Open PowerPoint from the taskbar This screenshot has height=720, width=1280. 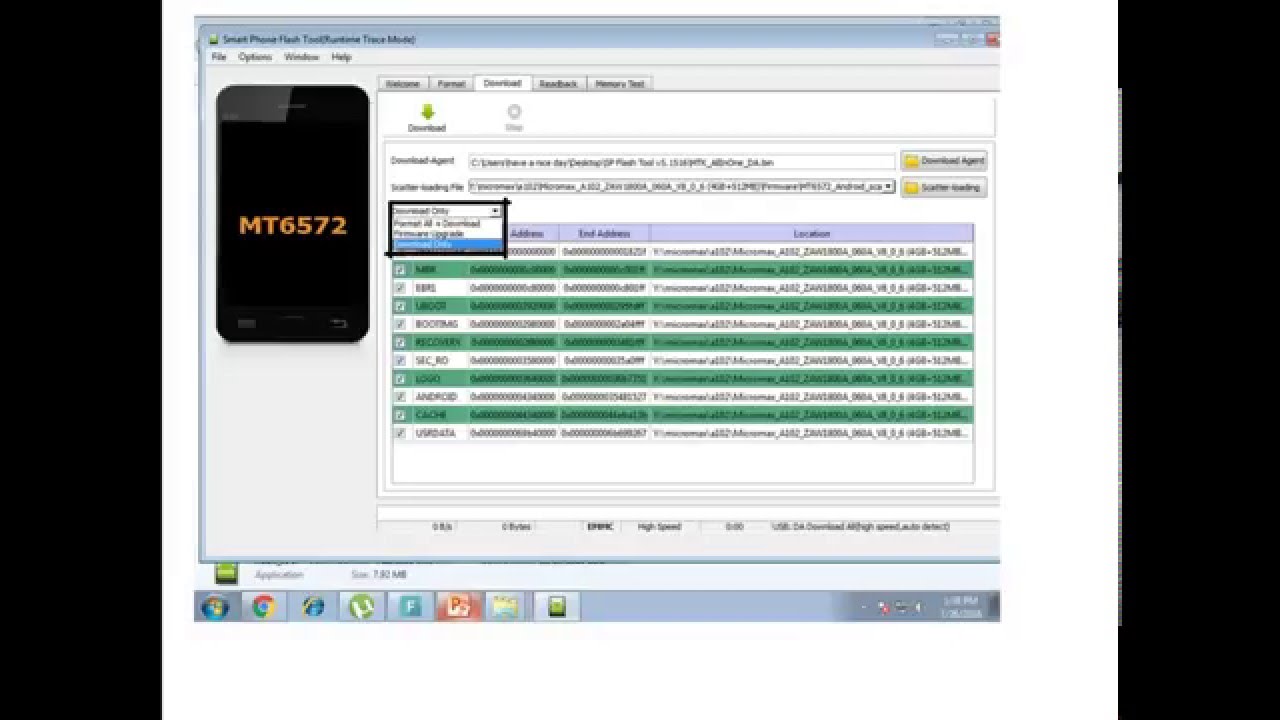pyautogui.click(x=458, y=606)
